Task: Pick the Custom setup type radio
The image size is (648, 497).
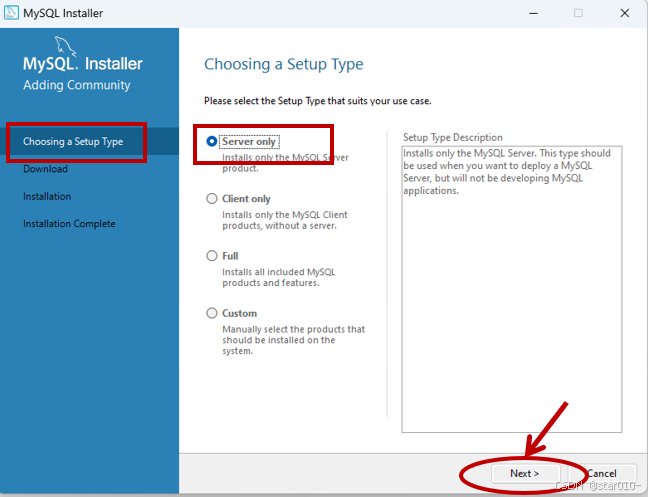Action: pyautogui.click(x=212, y=313)
